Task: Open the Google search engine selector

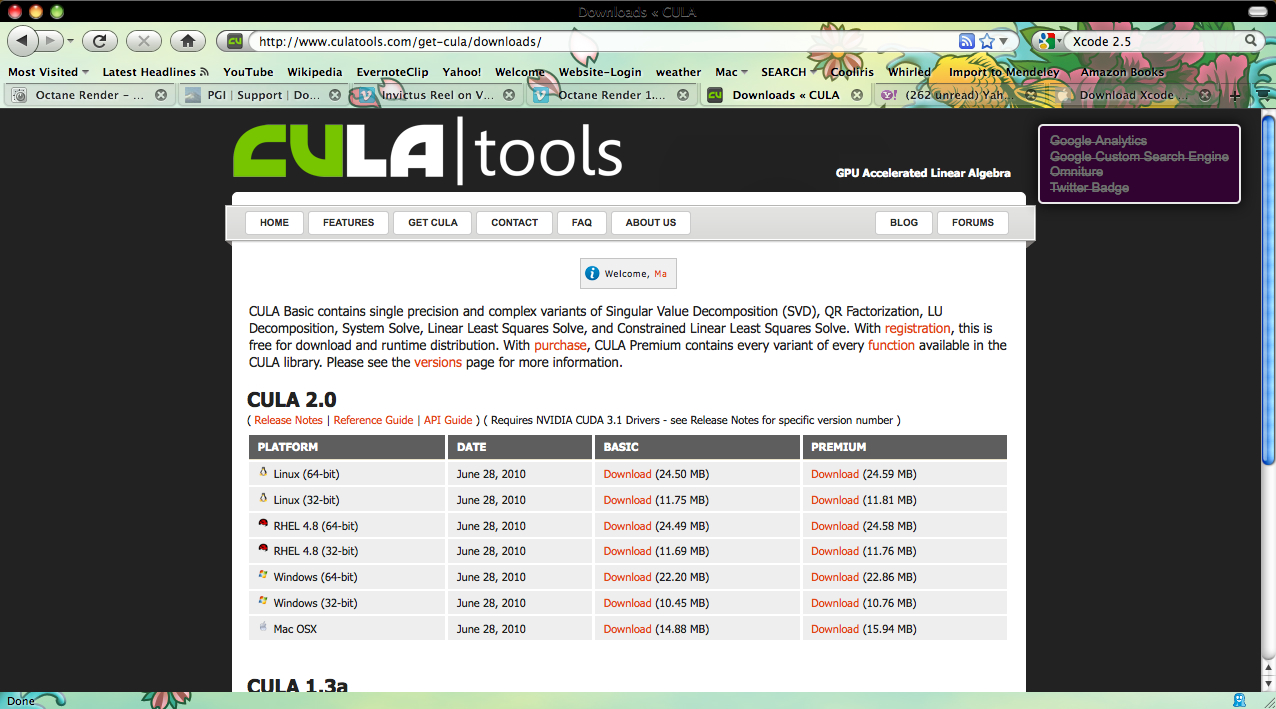Action: point(1049,41)
